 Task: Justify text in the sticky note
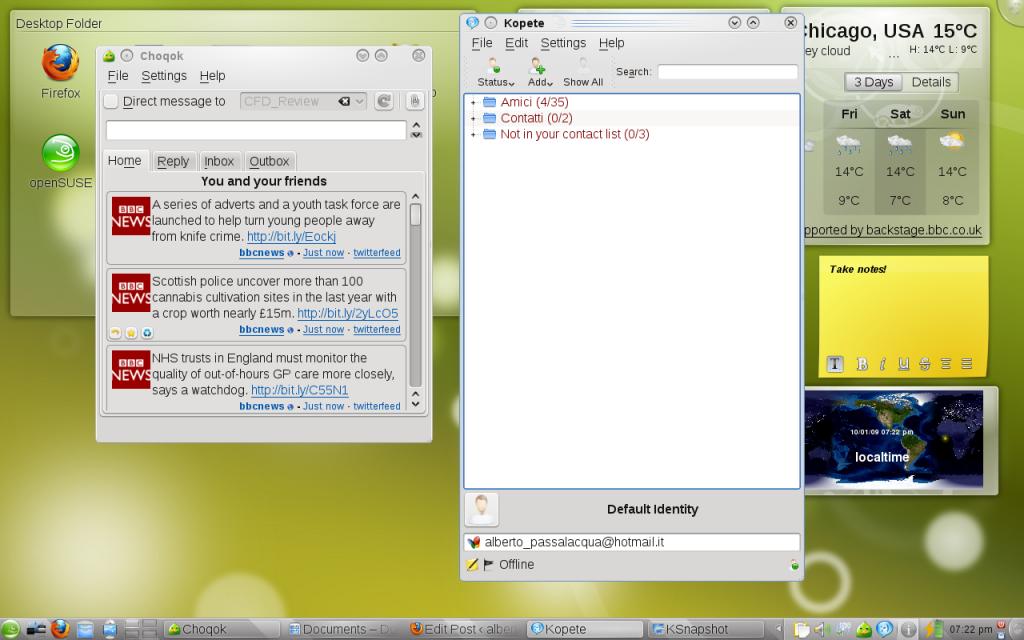click(967, 364)
